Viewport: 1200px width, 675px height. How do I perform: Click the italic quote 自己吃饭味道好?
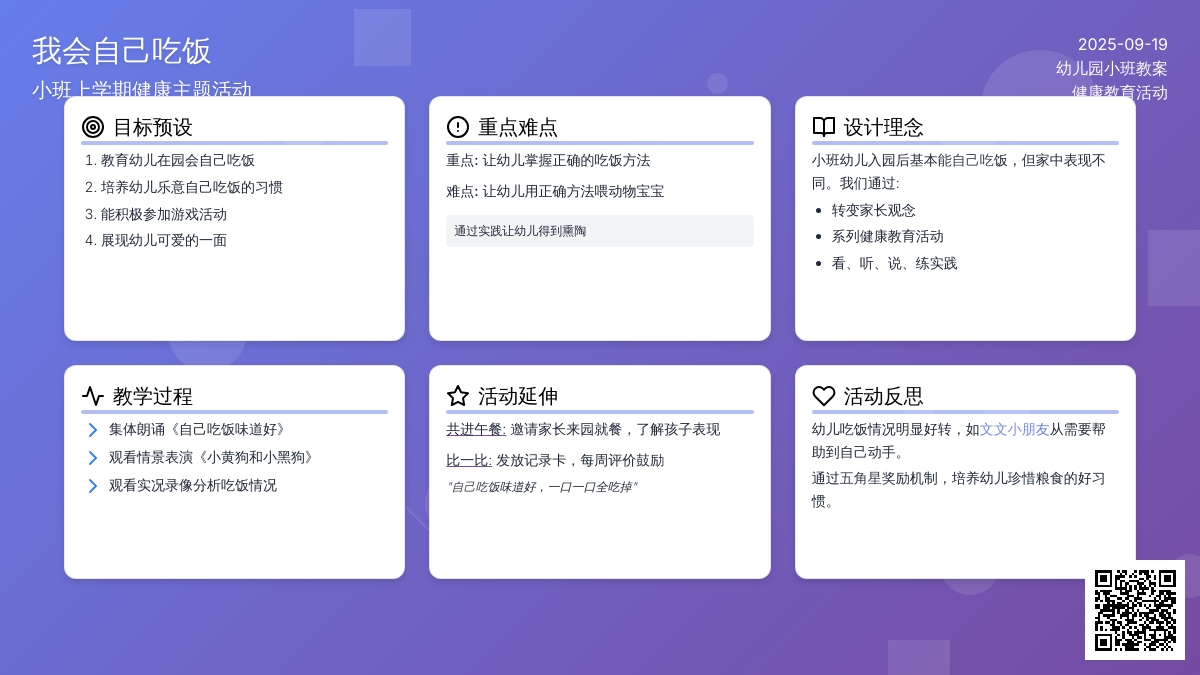coord(541,487)
